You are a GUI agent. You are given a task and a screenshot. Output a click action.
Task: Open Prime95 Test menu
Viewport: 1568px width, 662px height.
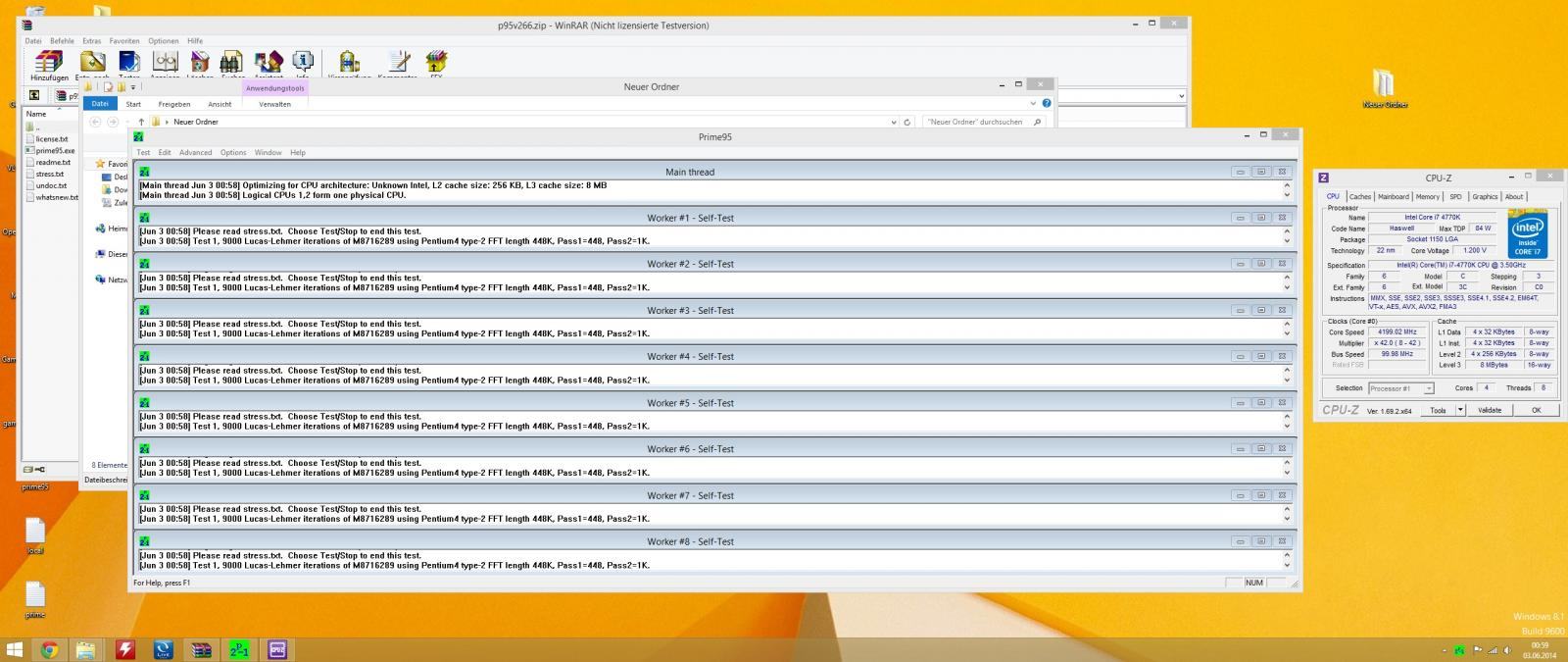coord(143,152)
